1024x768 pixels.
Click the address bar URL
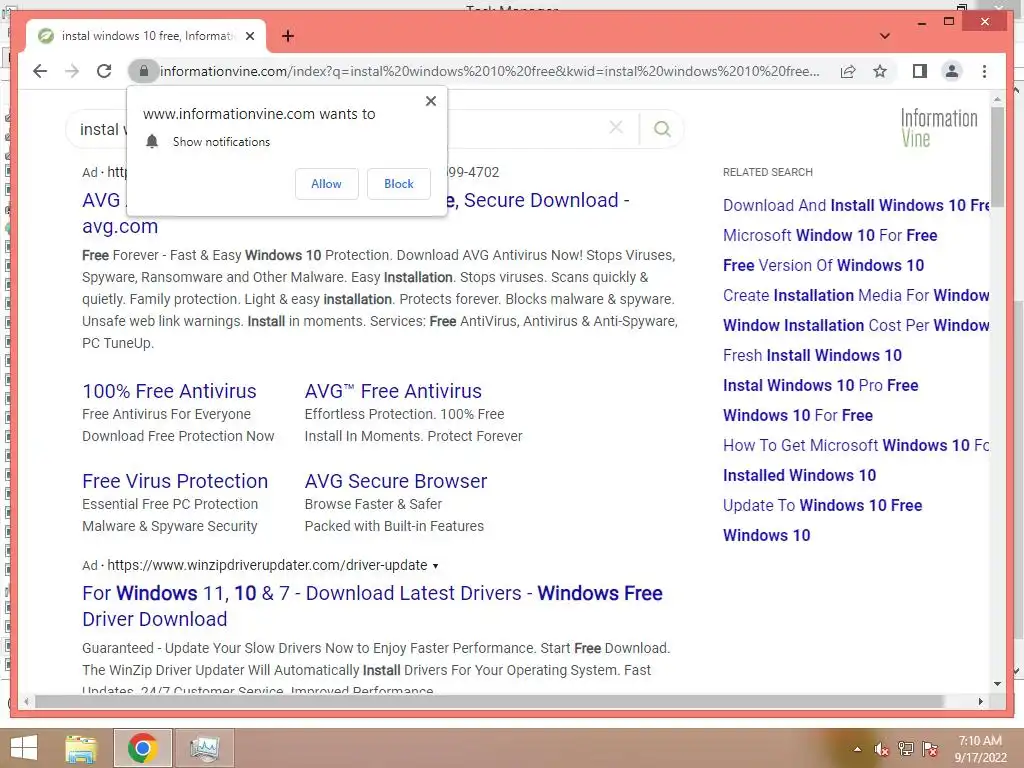coord(490,71)
